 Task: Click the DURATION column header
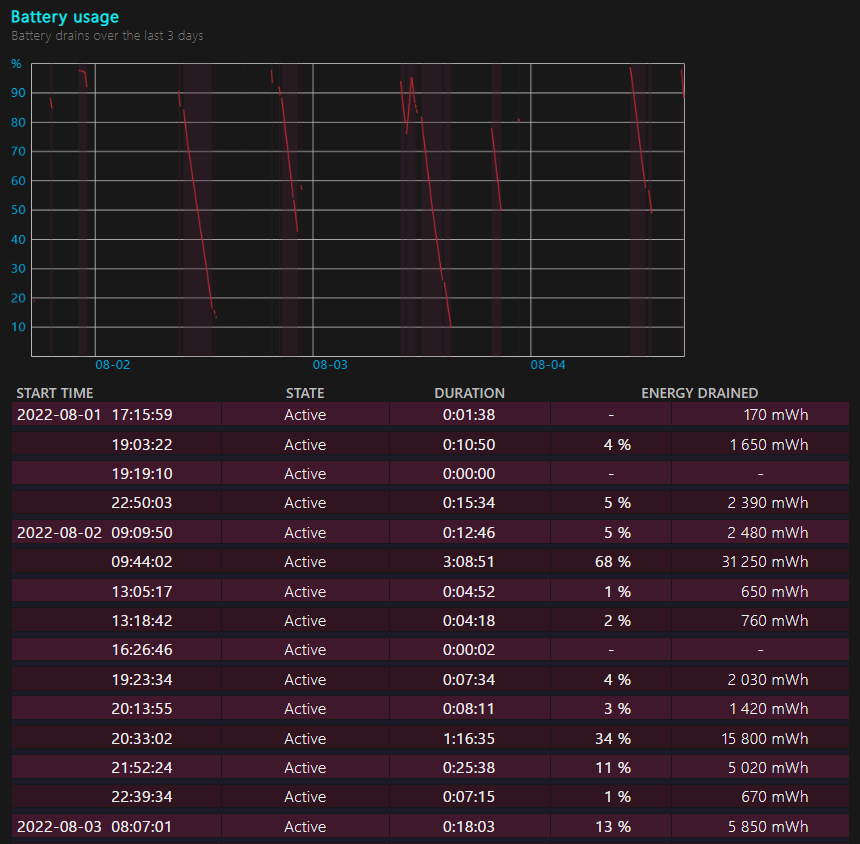(x=469, y=393)
